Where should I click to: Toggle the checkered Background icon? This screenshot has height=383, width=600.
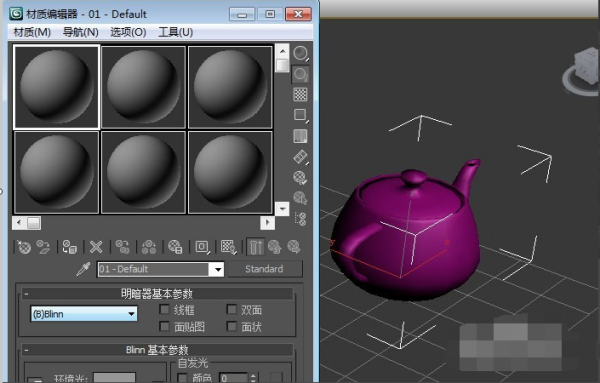click(x=300, y=95)
